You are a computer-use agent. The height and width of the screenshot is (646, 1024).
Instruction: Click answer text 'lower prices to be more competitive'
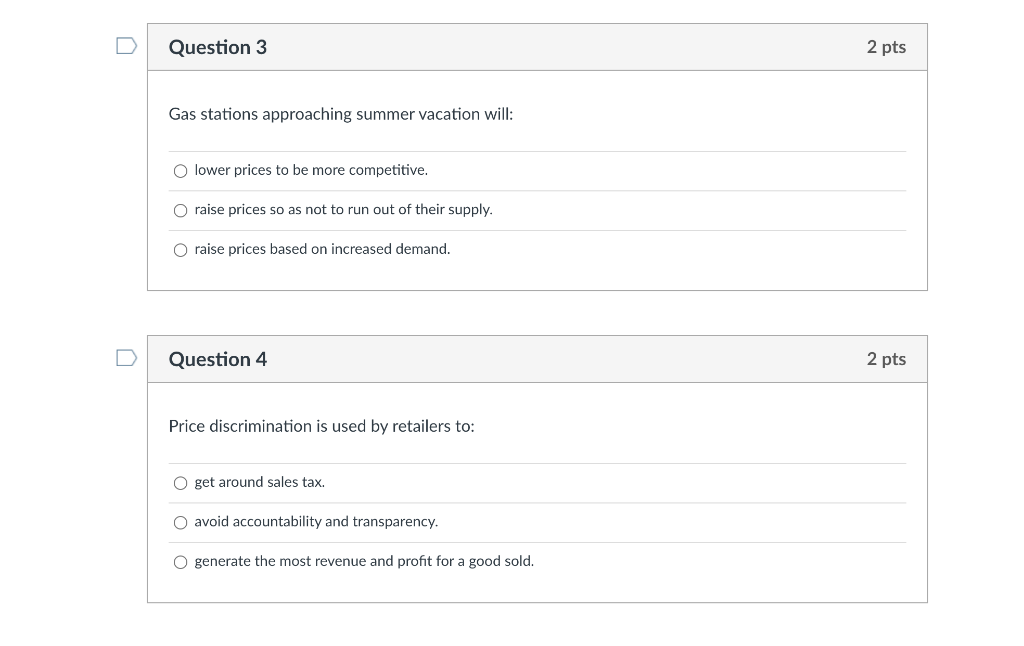(x=311, y=170)
